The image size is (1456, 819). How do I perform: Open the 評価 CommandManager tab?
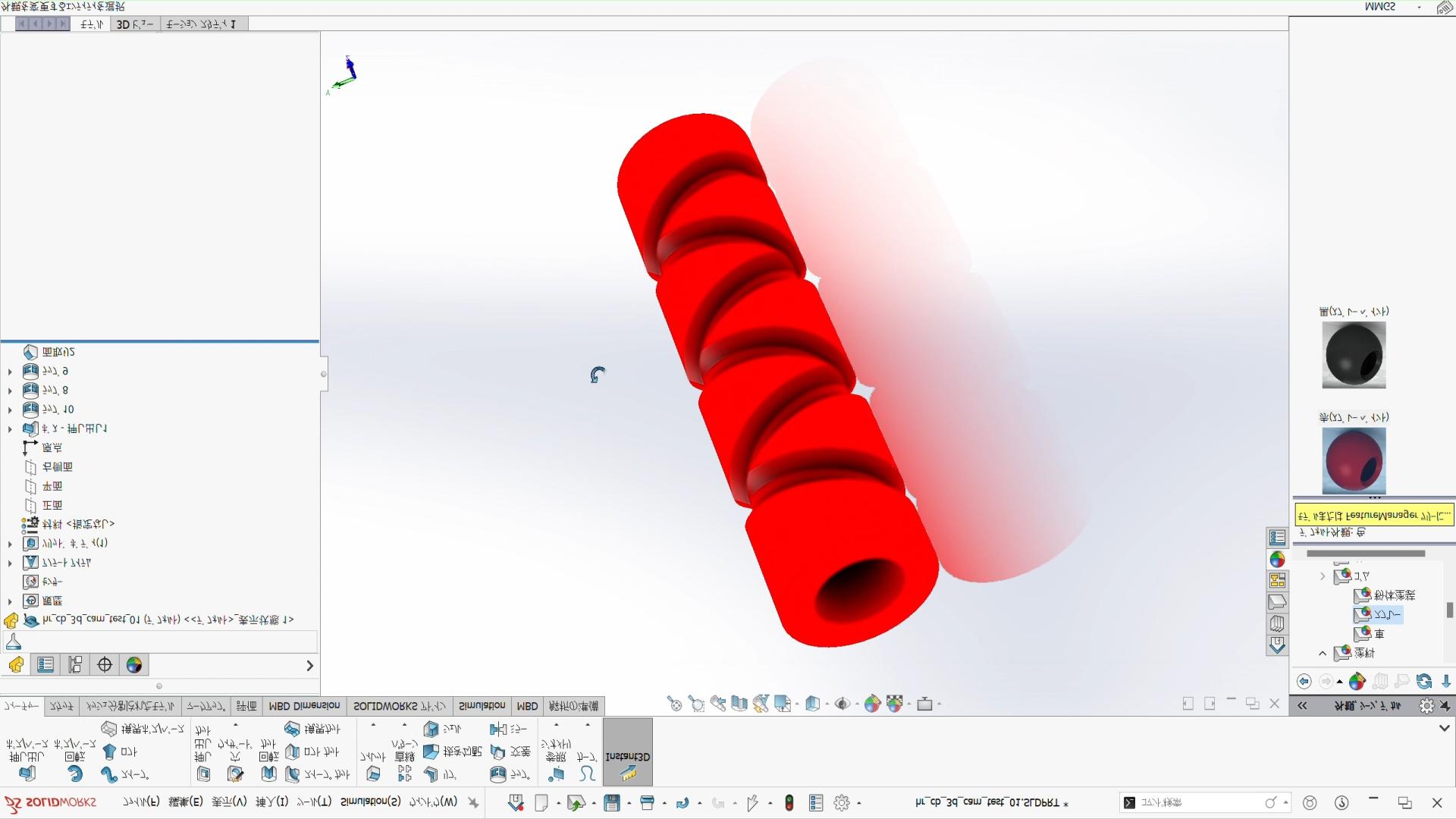point(246,707)
